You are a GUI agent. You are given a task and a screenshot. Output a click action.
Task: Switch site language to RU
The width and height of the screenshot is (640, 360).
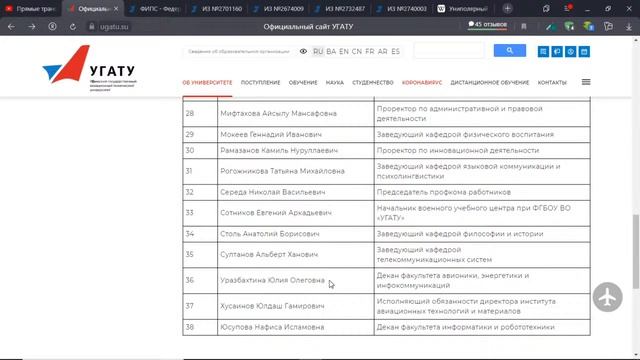coord(318,51)
